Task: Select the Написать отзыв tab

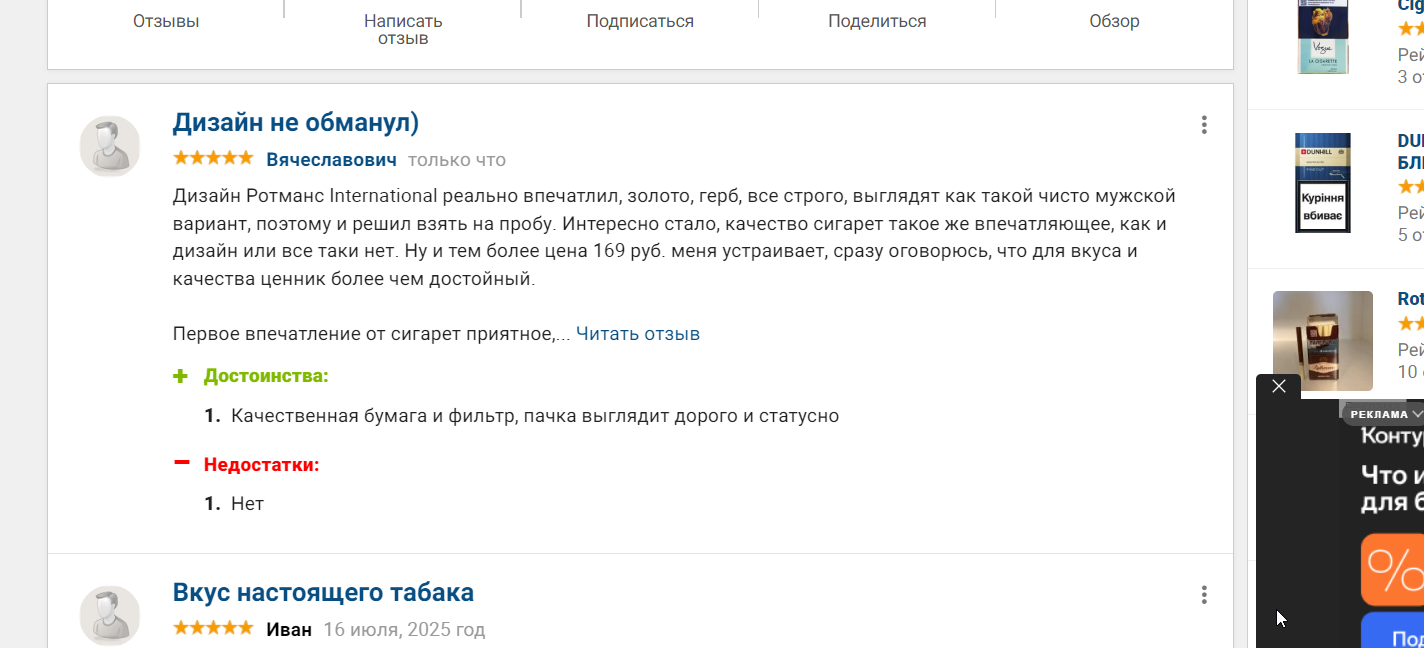Action: point(403,29)
